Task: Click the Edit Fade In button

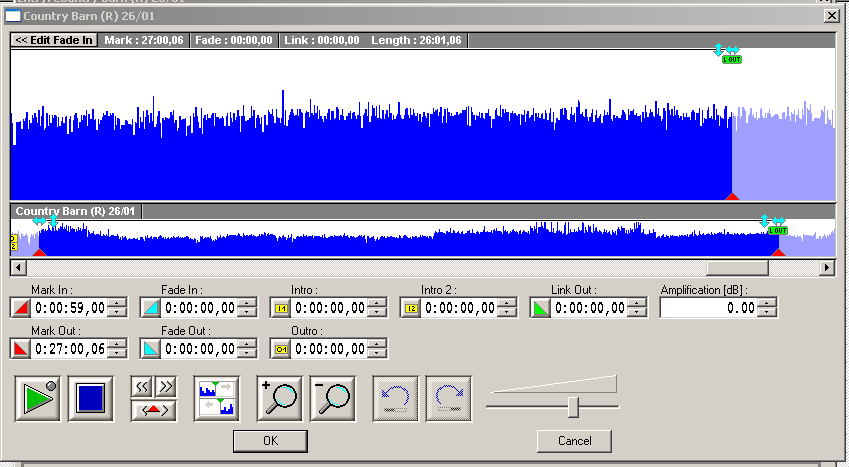Action: tap(54, 40)
